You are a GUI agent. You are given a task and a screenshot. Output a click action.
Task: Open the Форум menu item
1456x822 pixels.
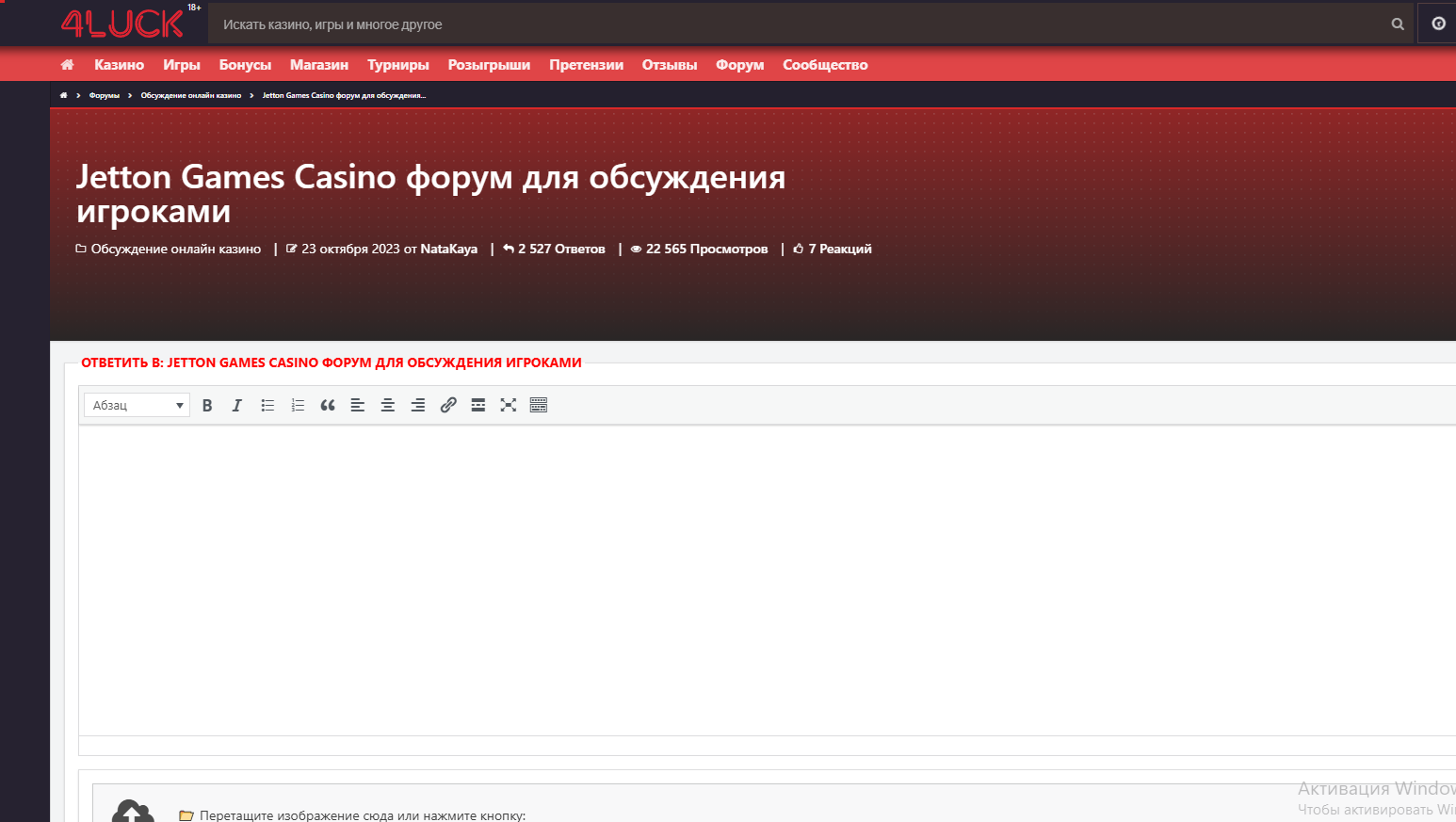739,65
